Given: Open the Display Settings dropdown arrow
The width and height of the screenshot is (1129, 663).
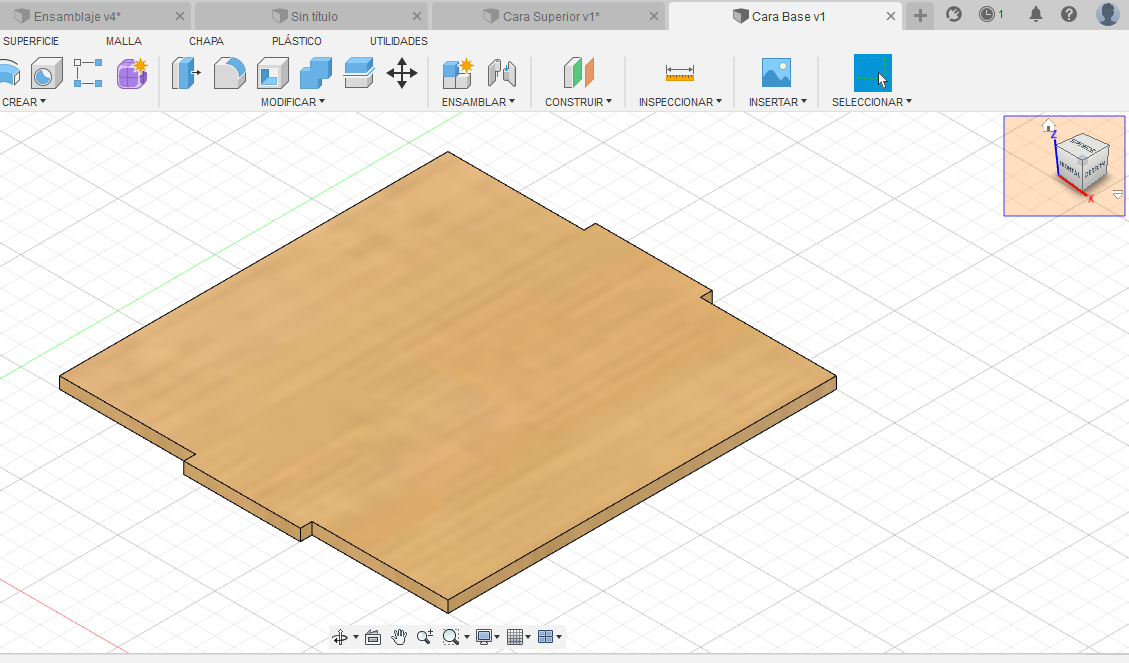Looking at the screenshot, I should (497, 637).
